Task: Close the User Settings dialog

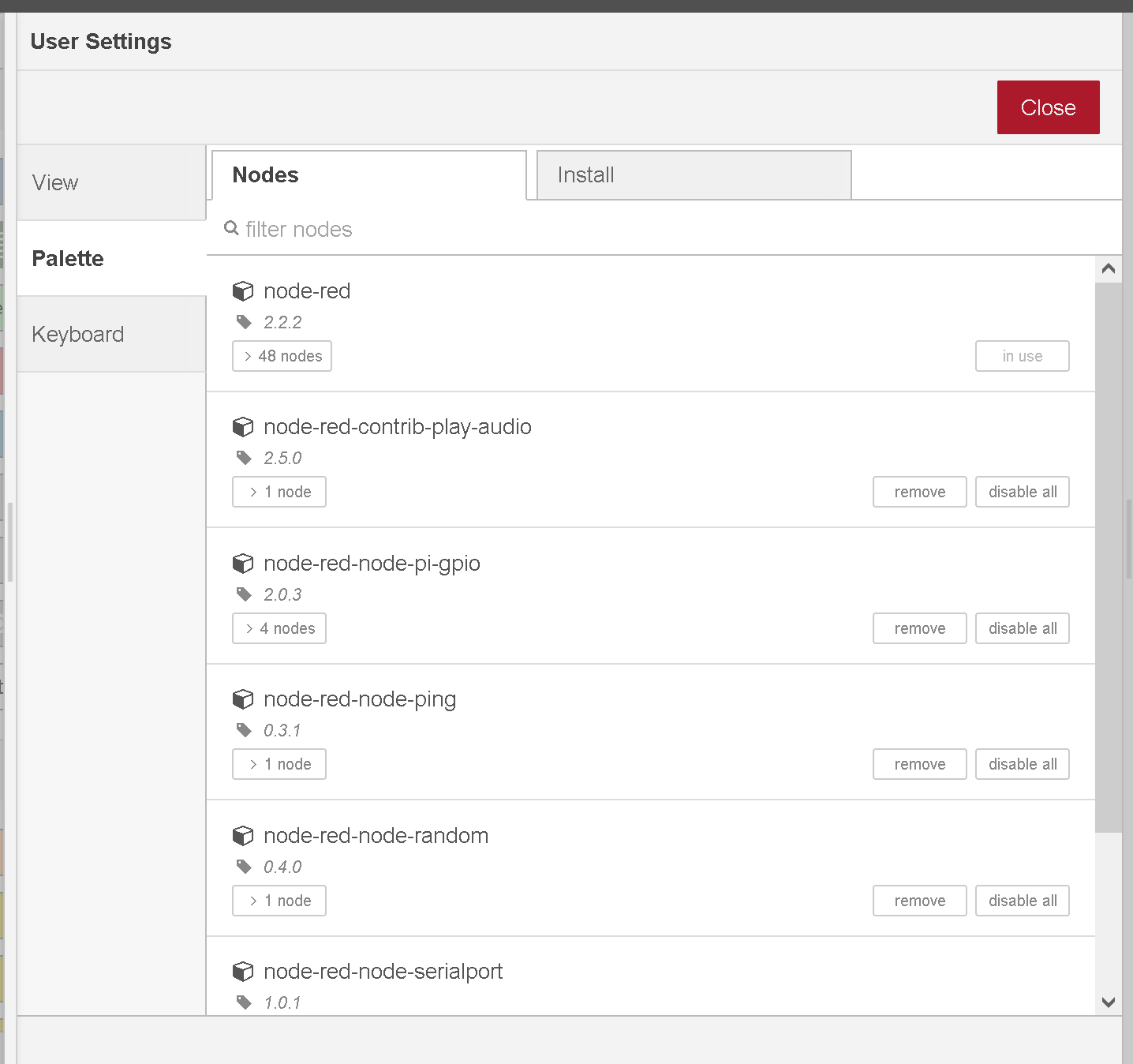Action: [1048, 107]
